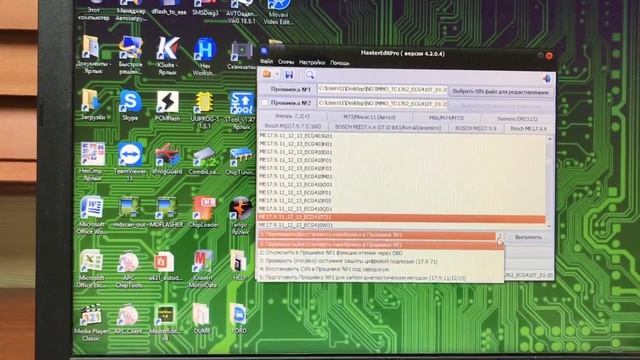Select the third firmware list row ending D01
640x360 pixels.
tap(402, 152)
